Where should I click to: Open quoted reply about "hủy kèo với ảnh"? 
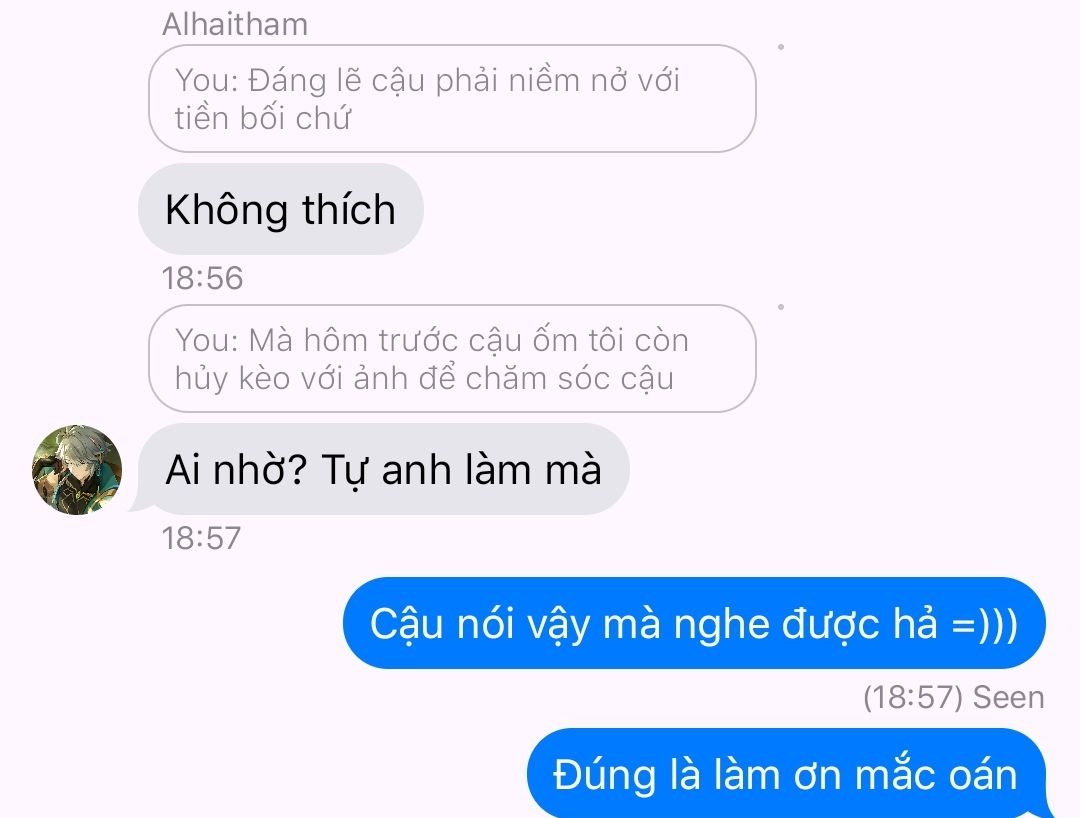coord(453,359)
